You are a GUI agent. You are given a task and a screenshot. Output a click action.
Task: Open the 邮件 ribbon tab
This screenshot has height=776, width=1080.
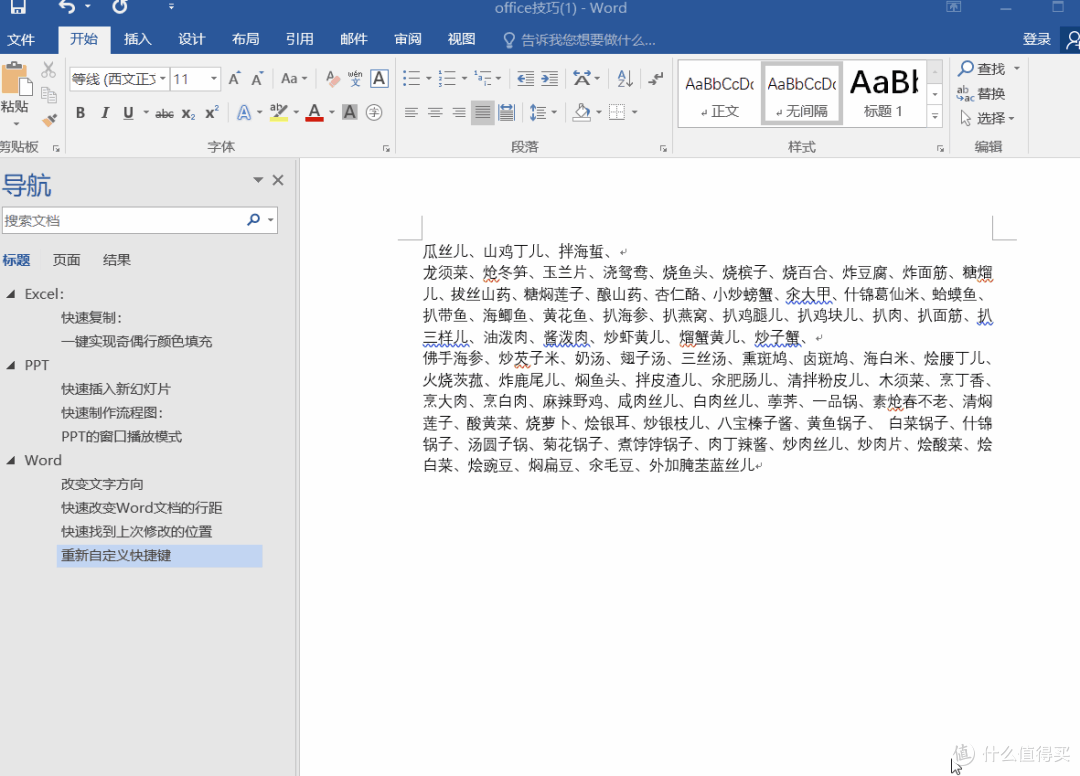tap(354, 39)
